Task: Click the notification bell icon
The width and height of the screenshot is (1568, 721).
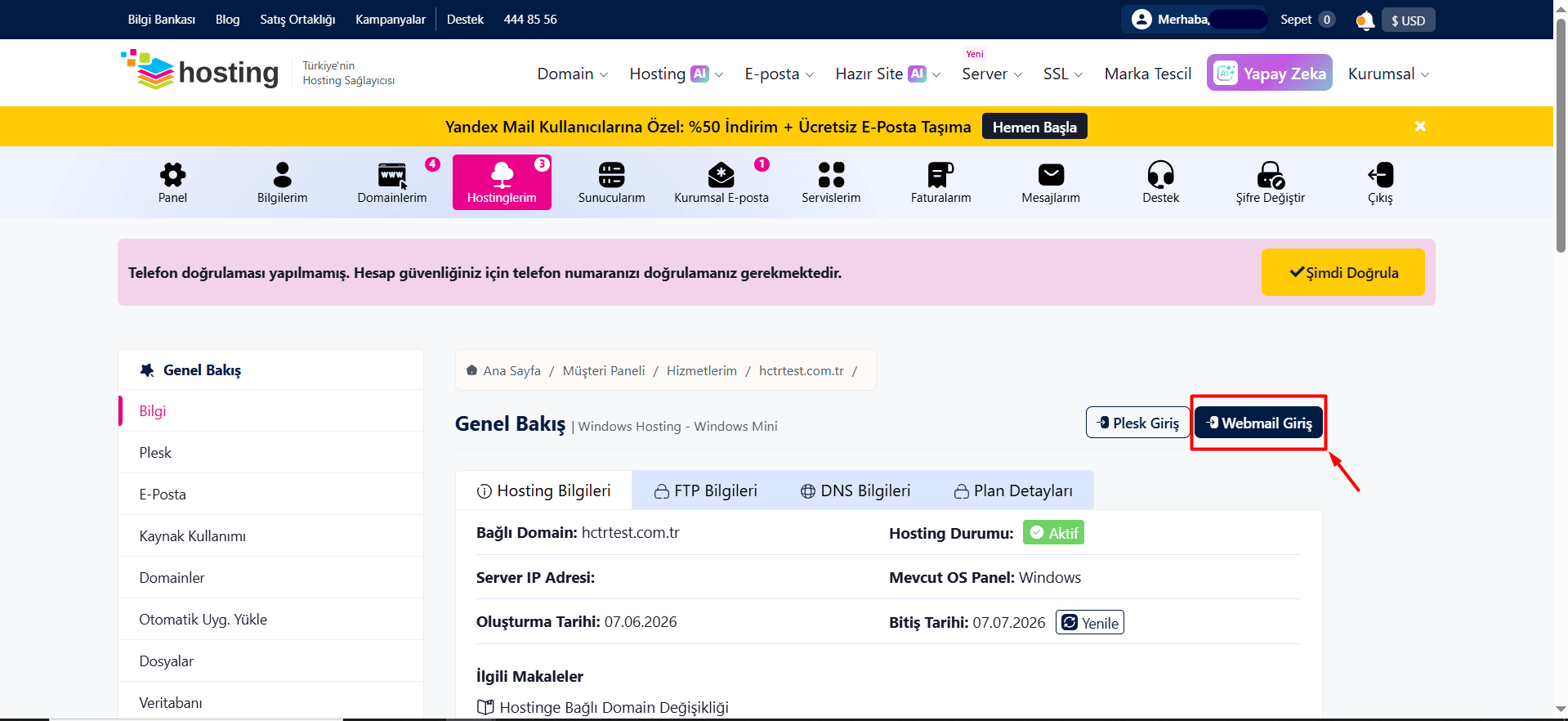Action: coord(1364,20)
